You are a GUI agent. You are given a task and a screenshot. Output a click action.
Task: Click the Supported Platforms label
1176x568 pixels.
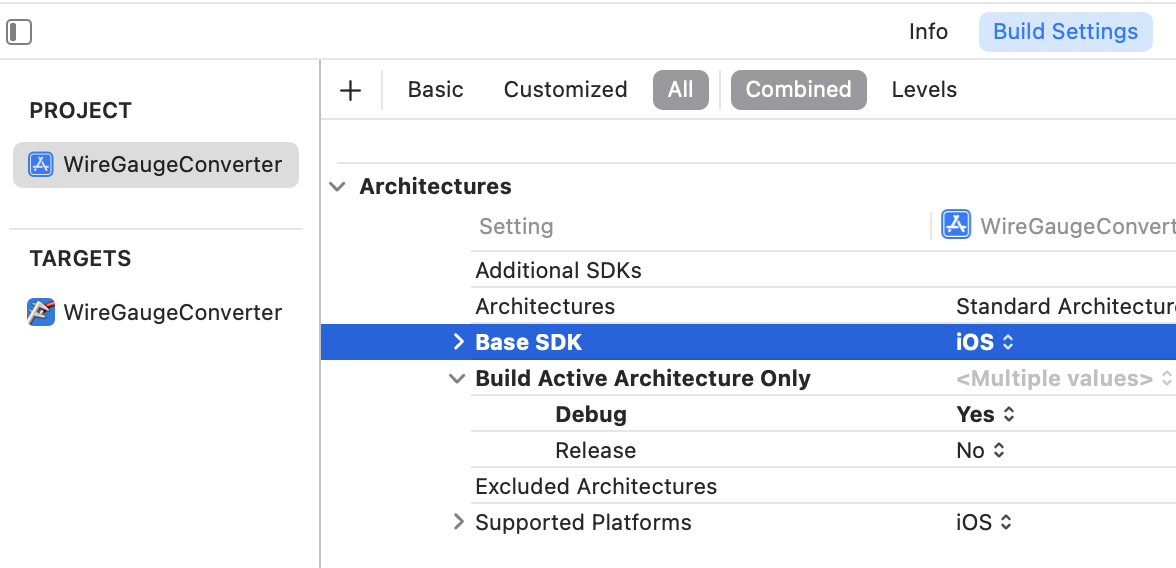(x=584, y=522)
